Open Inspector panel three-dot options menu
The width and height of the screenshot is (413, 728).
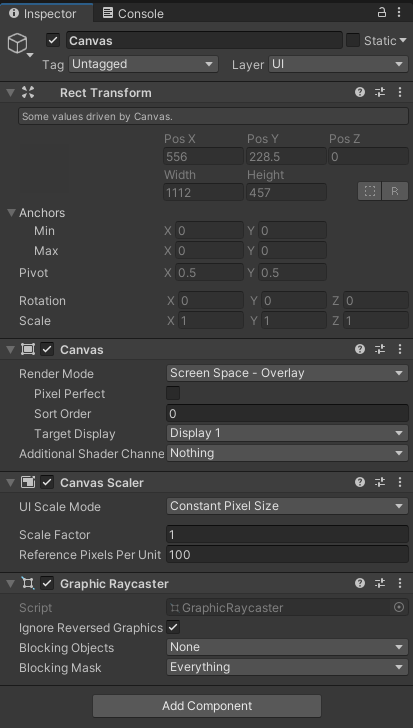pyautogui.click(x=399, y=12)
